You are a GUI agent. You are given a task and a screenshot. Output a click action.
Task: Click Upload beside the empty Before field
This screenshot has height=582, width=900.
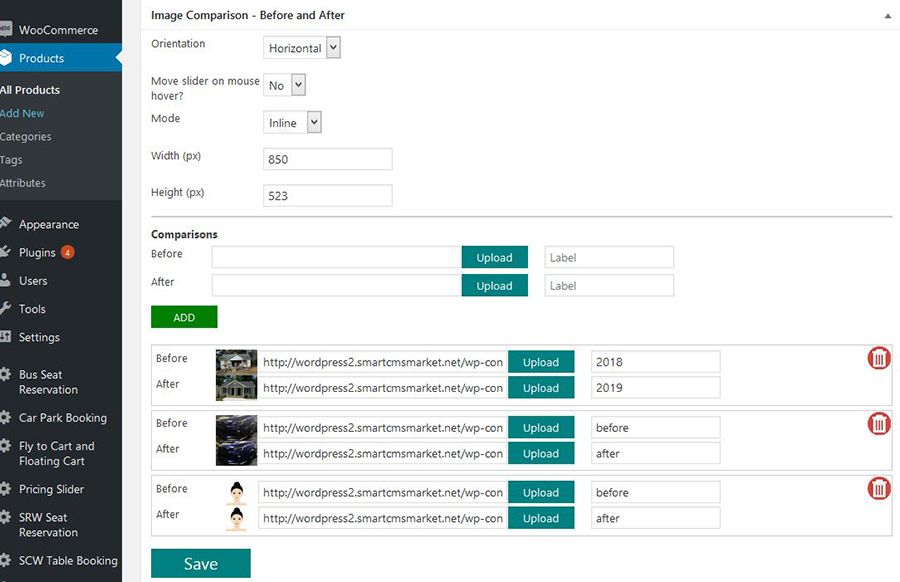coord(494,258)
